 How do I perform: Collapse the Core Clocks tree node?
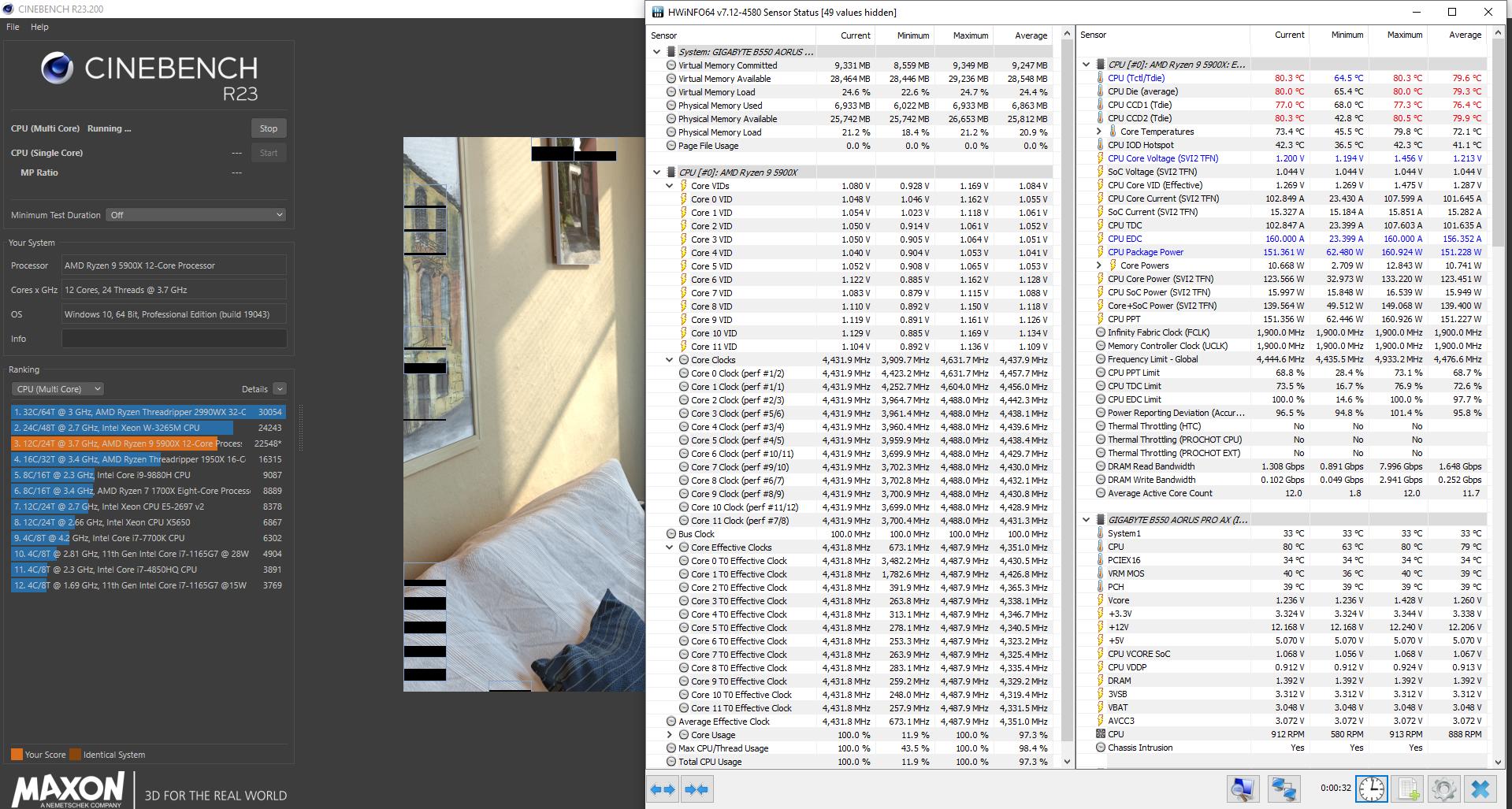(670, 360)
